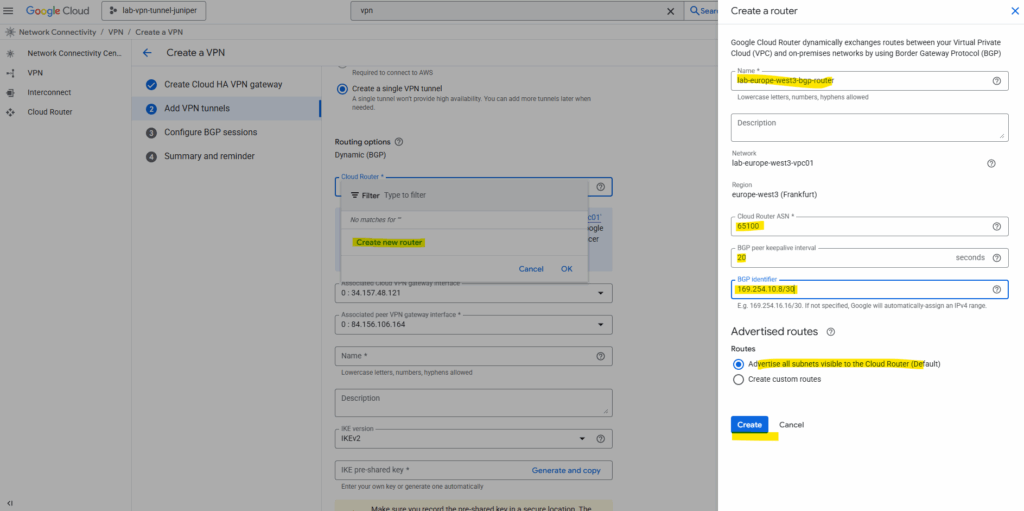Click help icon beside IKE version
The width and height of the screenshot is (1024, 511).
[600, 438]
